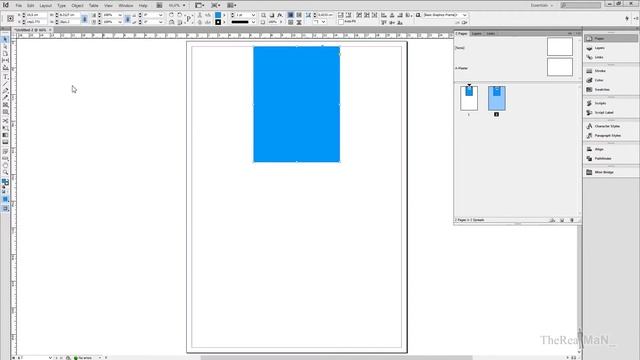Screen dimensions: 640x360
Task: Open the View menu
Action: coord(108,6)
